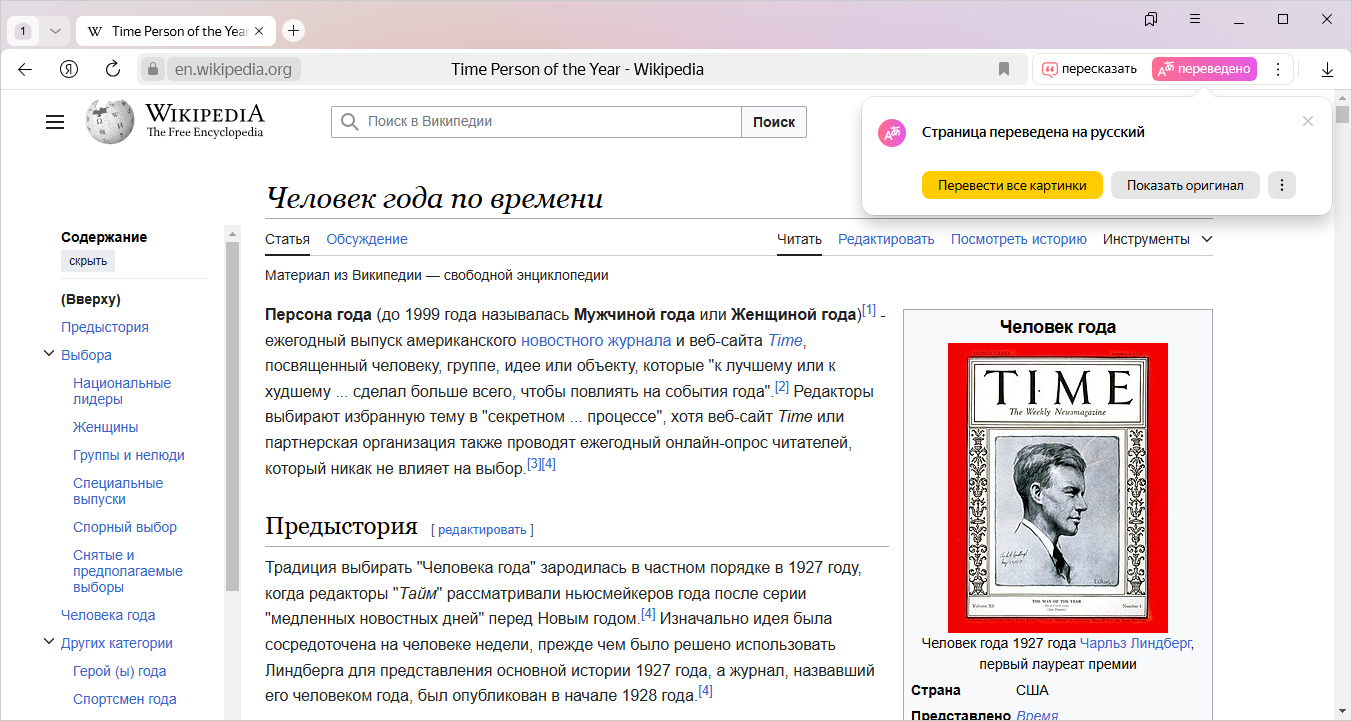Open Wikipedia hamburger main menu
The image size is (1352, 721).
tap(55, 122)
